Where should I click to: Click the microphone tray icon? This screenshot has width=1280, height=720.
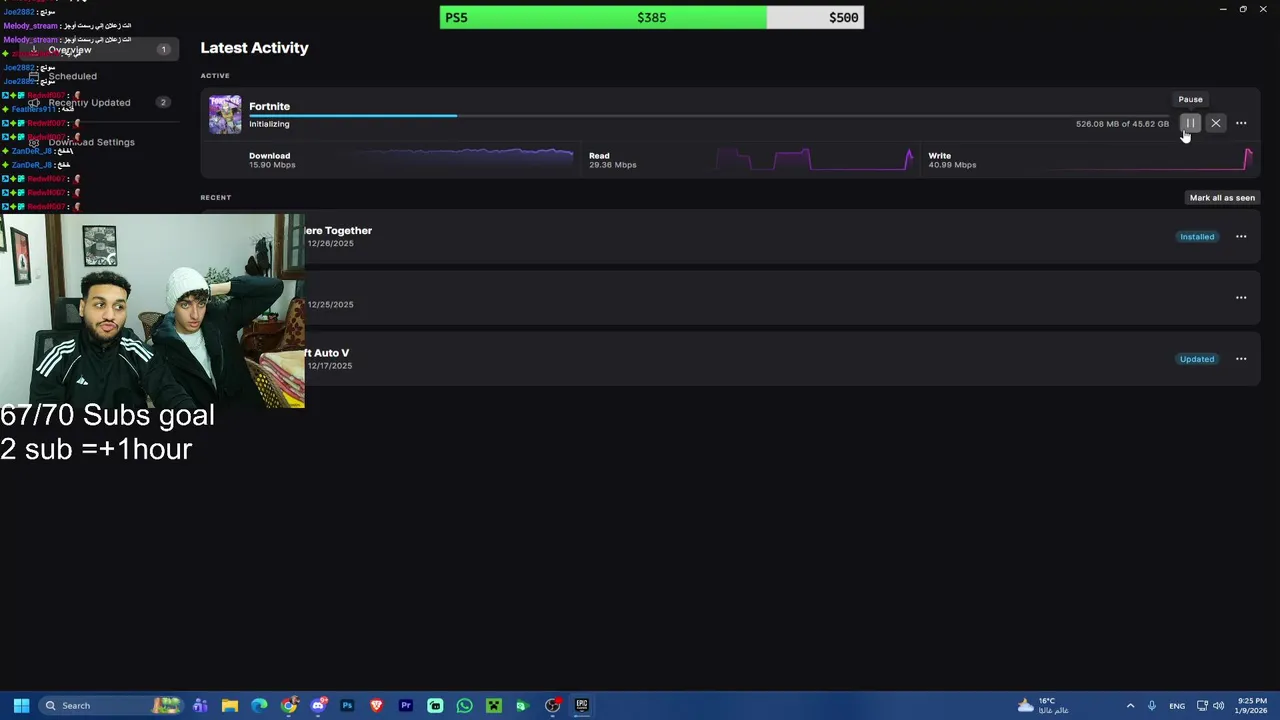click(1152, 705)
